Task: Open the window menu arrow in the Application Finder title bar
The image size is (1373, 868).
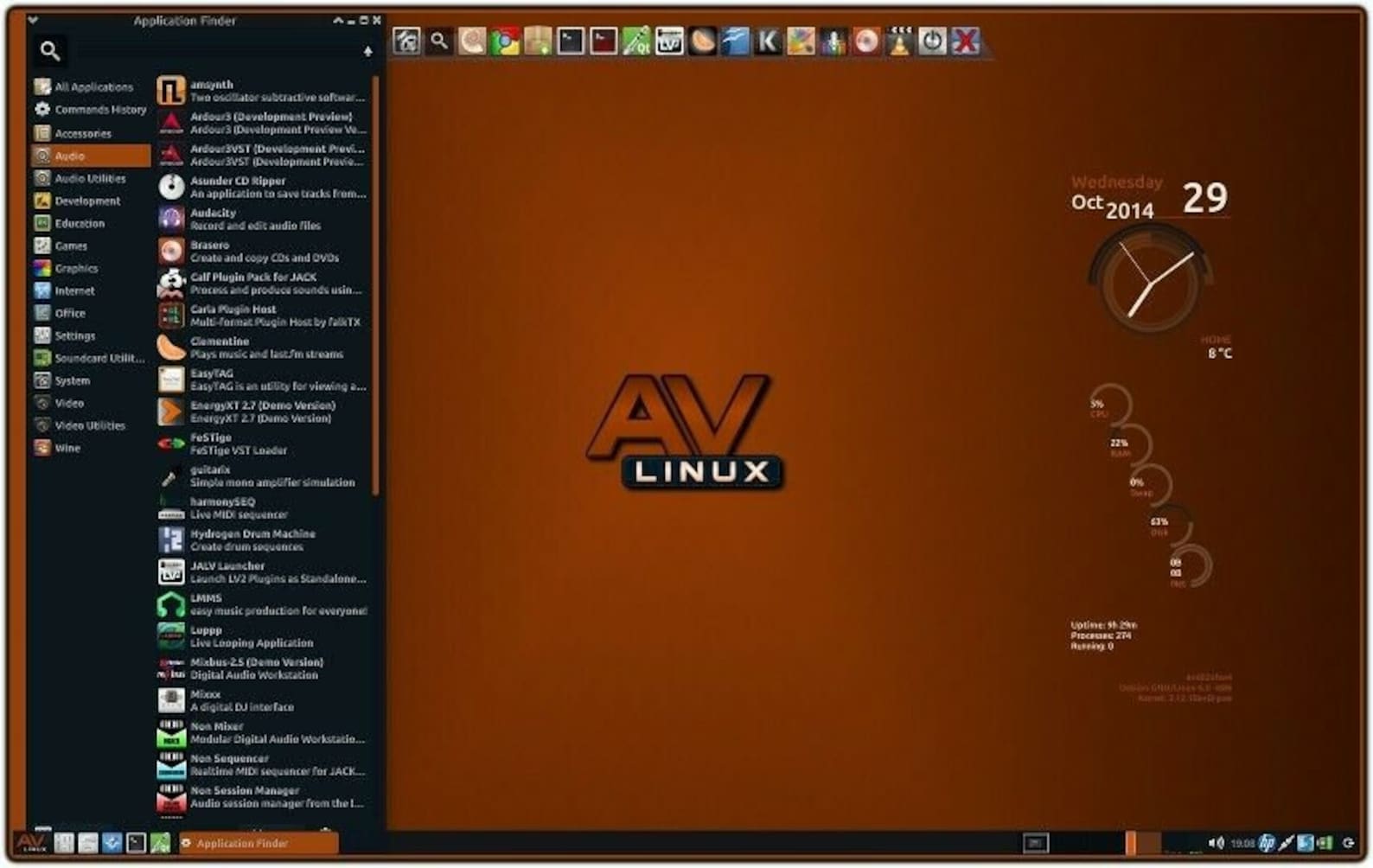Action: tap(33, 19)
